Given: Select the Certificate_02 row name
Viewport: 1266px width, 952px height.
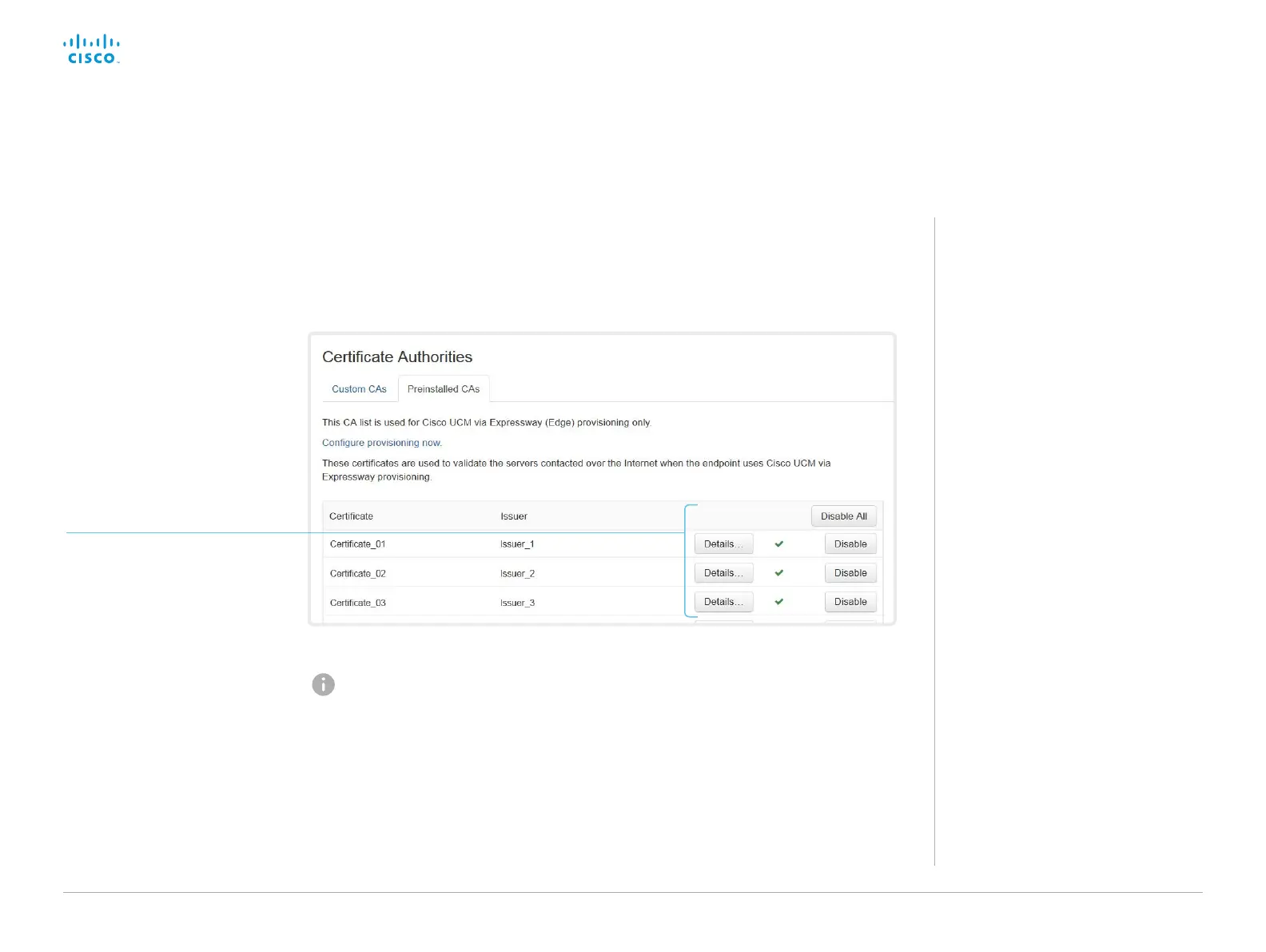Looking at the screenshot, I should [x=358, y=574].
